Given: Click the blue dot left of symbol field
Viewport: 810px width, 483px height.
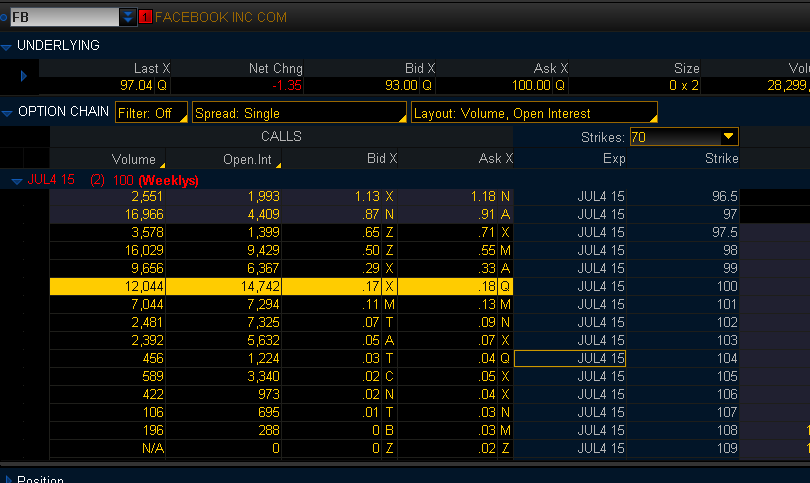Looking at the screenshot, I should [x=3, y=17].
